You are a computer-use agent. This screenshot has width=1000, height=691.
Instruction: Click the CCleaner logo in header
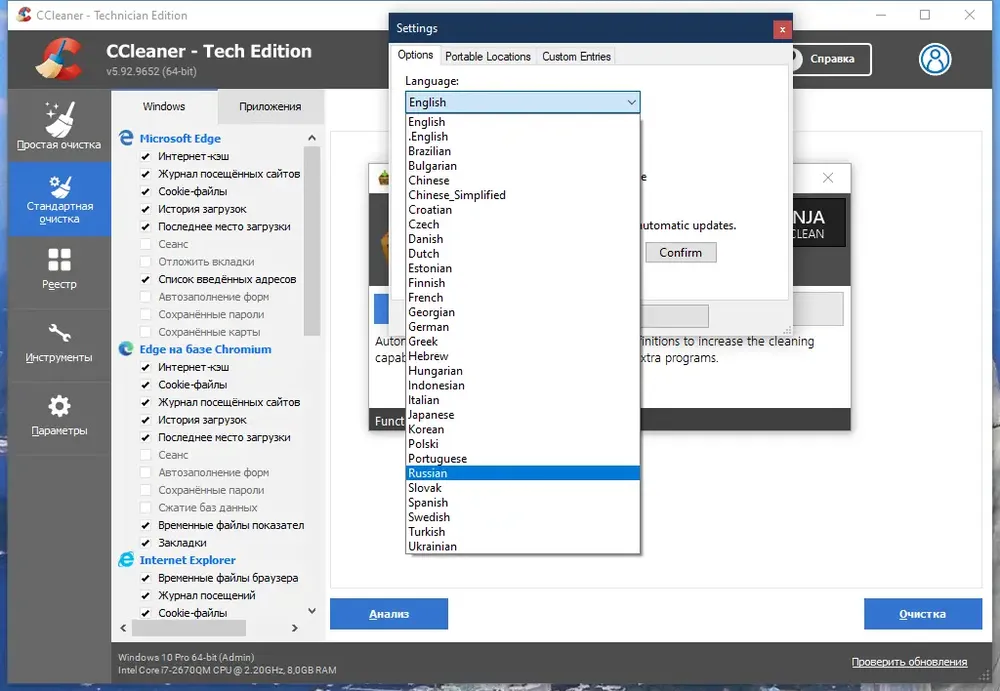pos(59,59)
